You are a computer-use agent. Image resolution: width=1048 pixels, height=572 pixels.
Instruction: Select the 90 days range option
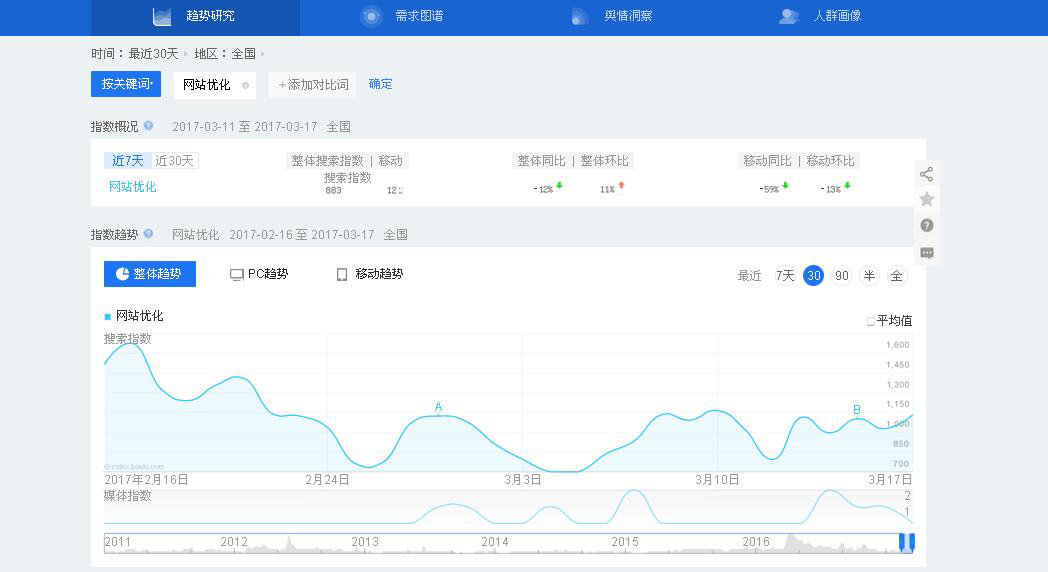[x=841, y=275]
